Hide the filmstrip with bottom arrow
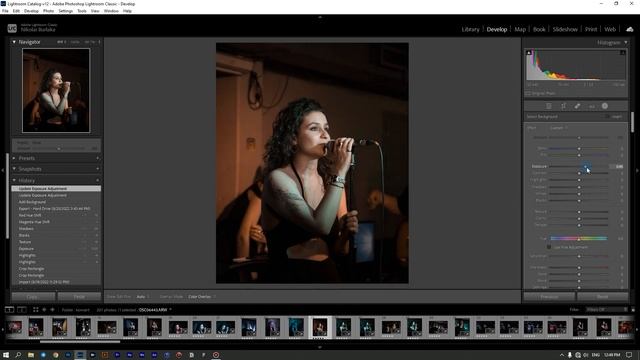Screen dimensions: 640x360 (320, 347)
